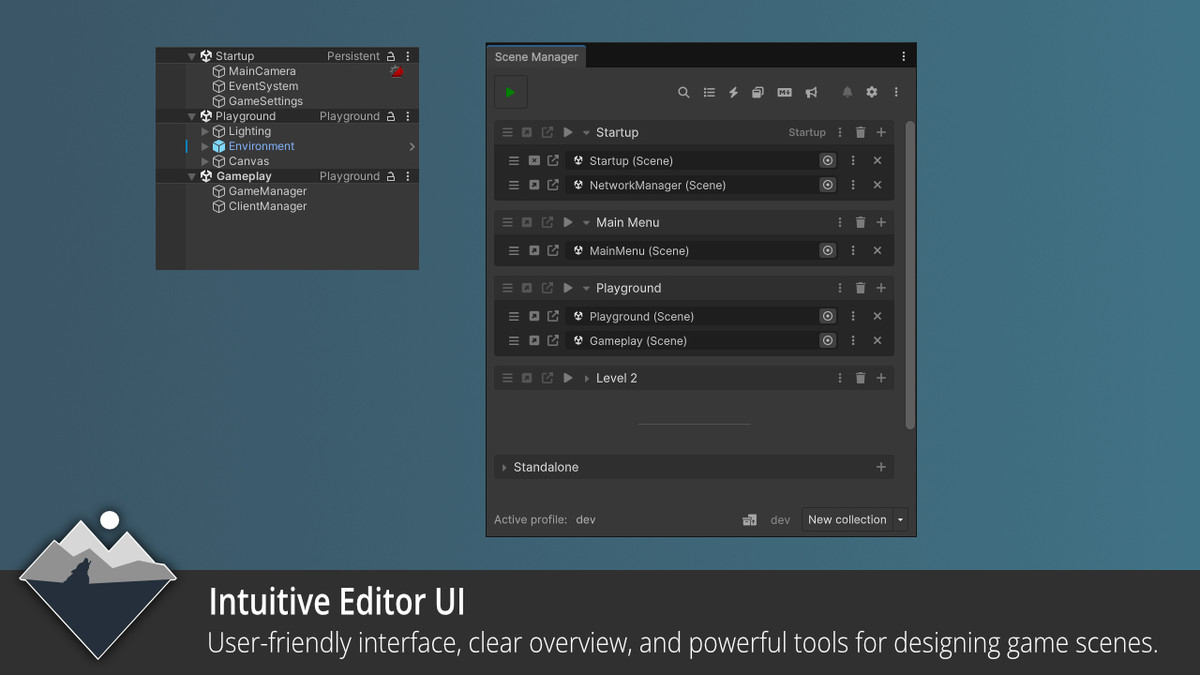This screenshot has height=675, width=1200.
Task: Collapse the Startup scene in the hierarchy
Action: tap(191, 55)
